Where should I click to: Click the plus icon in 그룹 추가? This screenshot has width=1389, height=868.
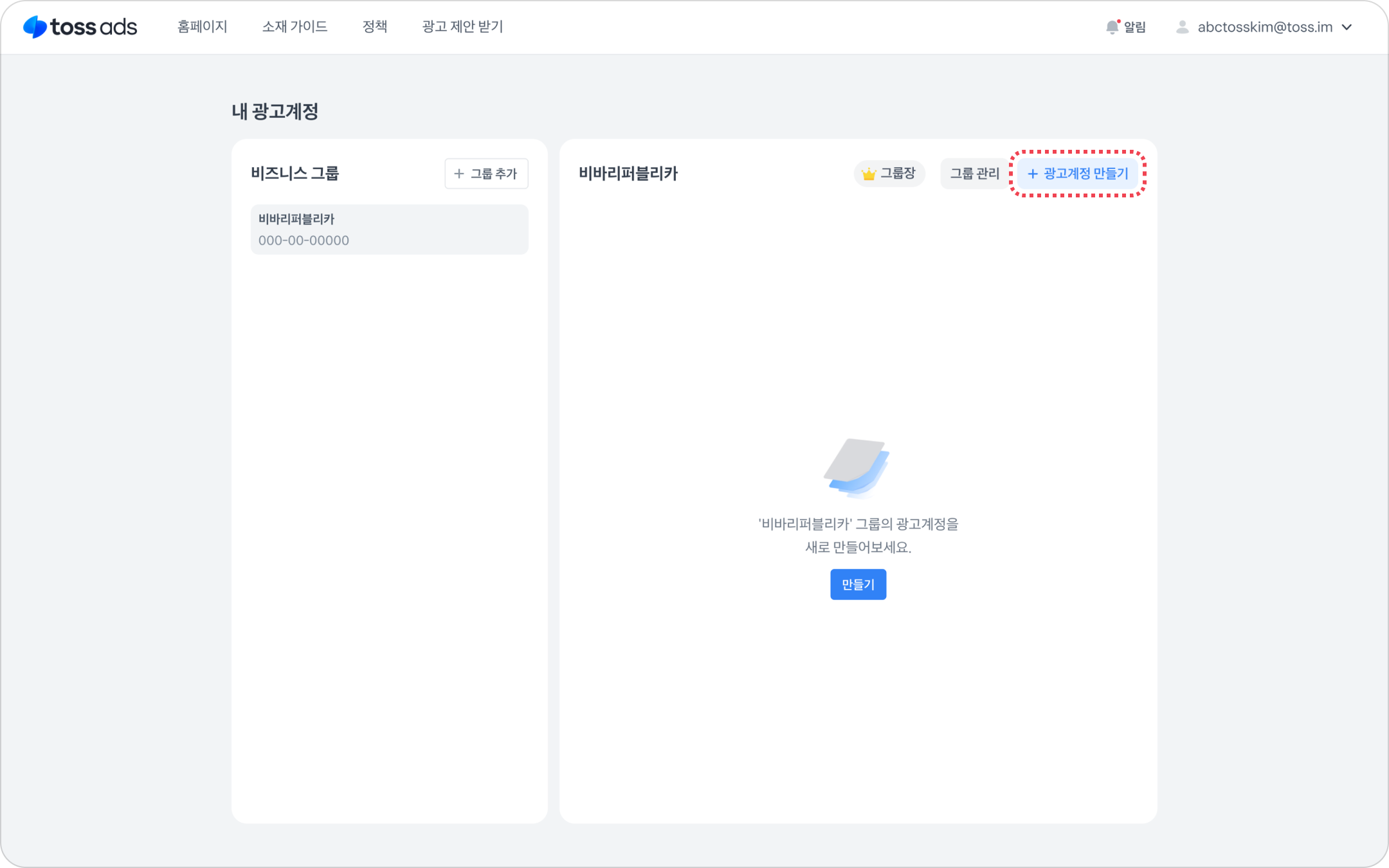pyautogui.click(x=459, y=174)
